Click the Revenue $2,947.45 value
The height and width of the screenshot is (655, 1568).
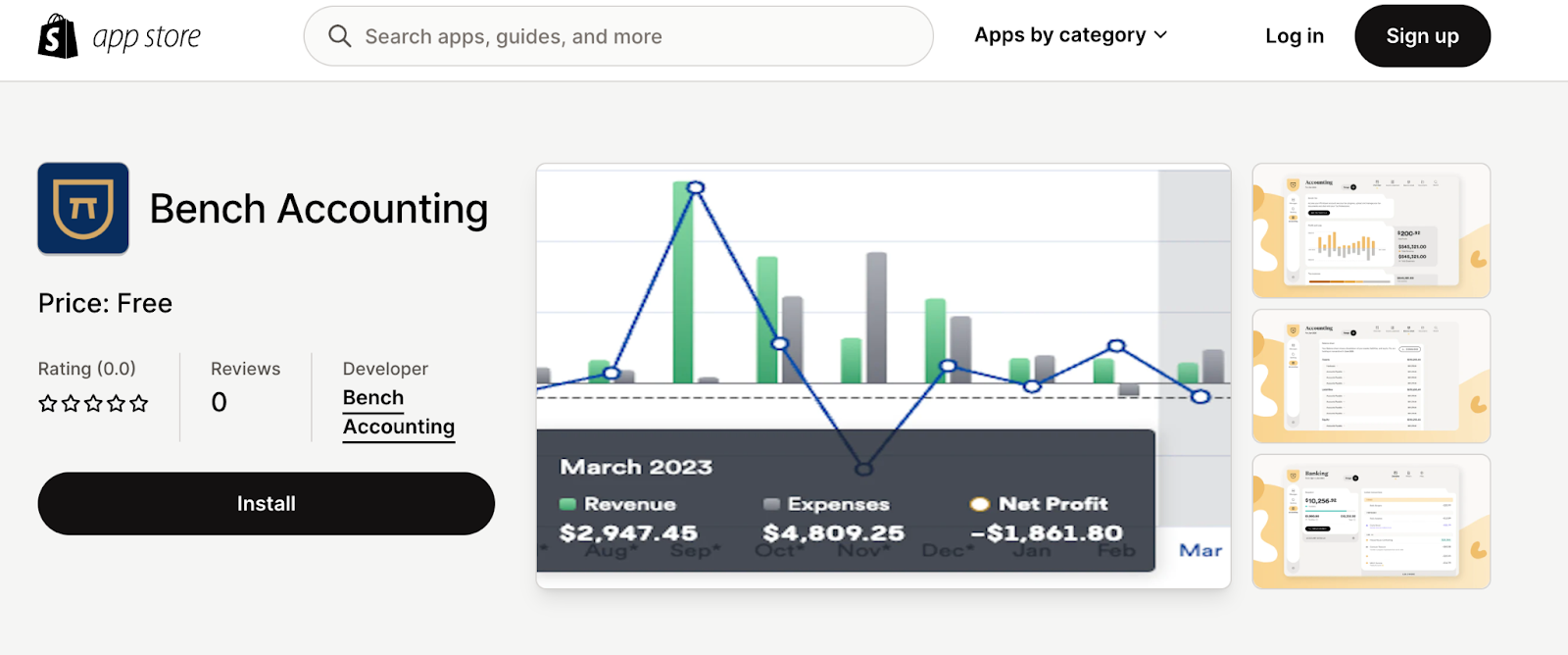point(628,533)
